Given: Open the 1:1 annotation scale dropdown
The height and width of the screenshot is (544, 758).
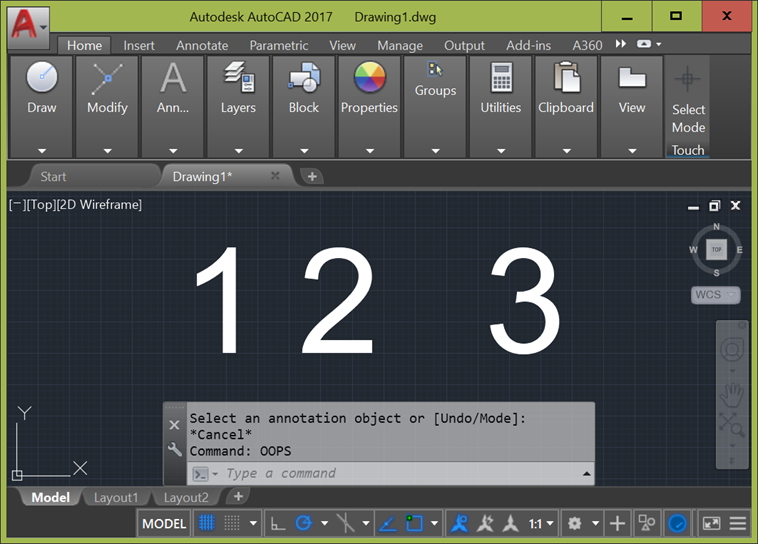Looking at the screenshot, I should pyautogui.click(x=542, y=523).
